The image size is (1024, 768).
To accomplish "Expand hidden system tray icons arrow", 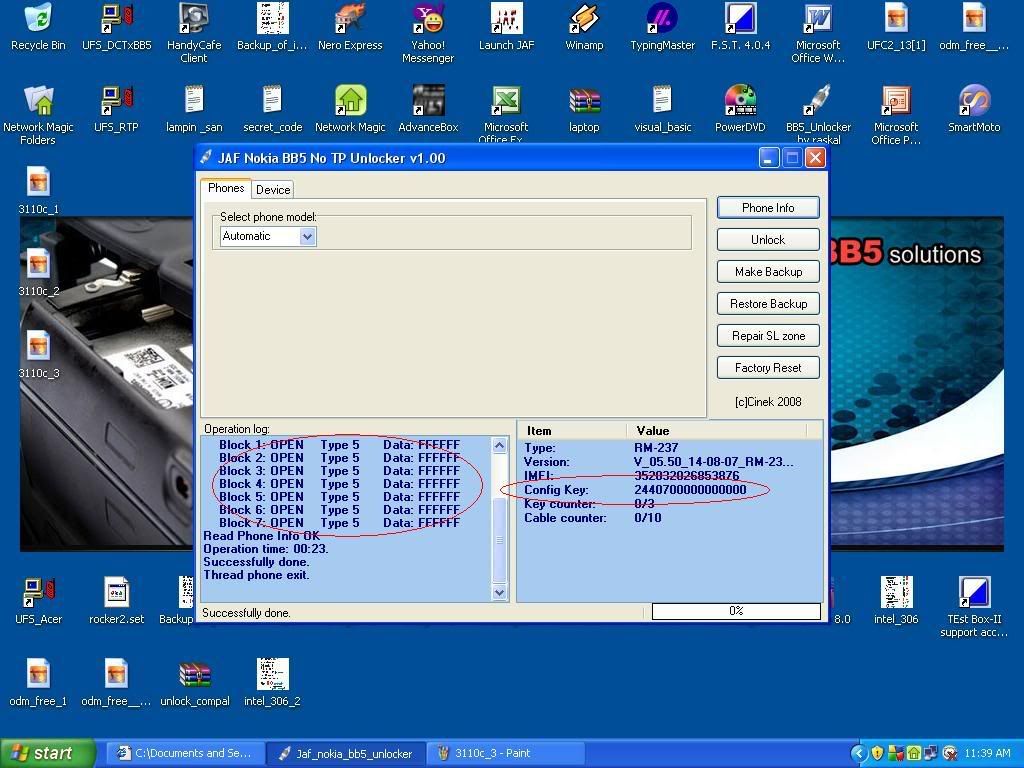I will tap(858, 754).
